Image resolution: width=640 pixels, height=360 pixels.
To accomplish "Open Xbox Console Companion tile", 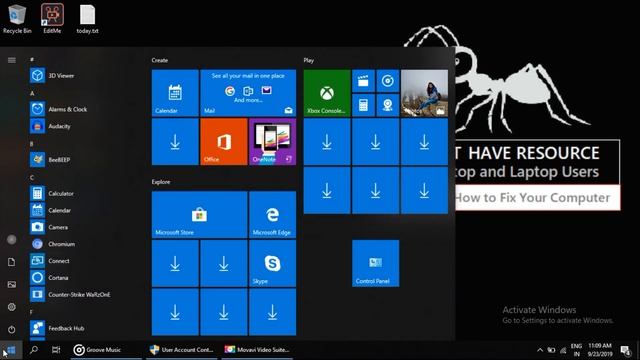I will 327,93.
